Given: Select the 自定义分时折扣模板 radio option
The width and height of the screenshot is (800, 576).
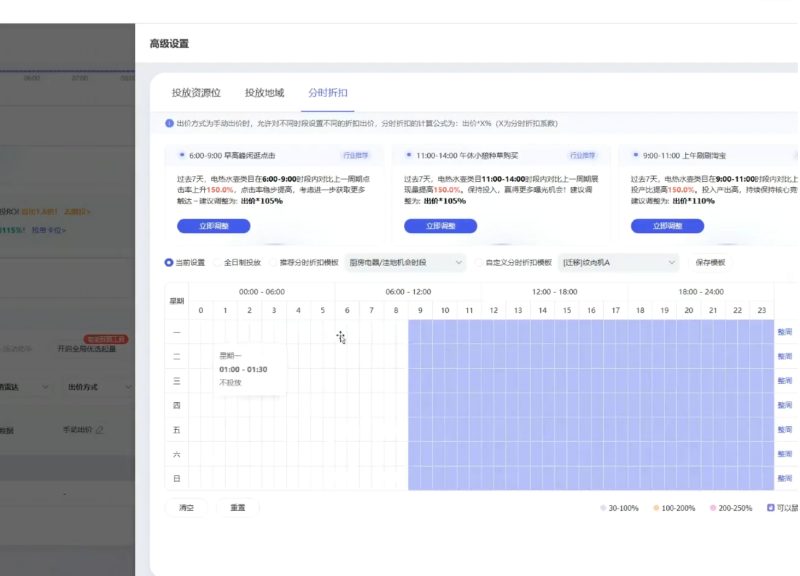Looking at the screenshot, I should [479, 263].
